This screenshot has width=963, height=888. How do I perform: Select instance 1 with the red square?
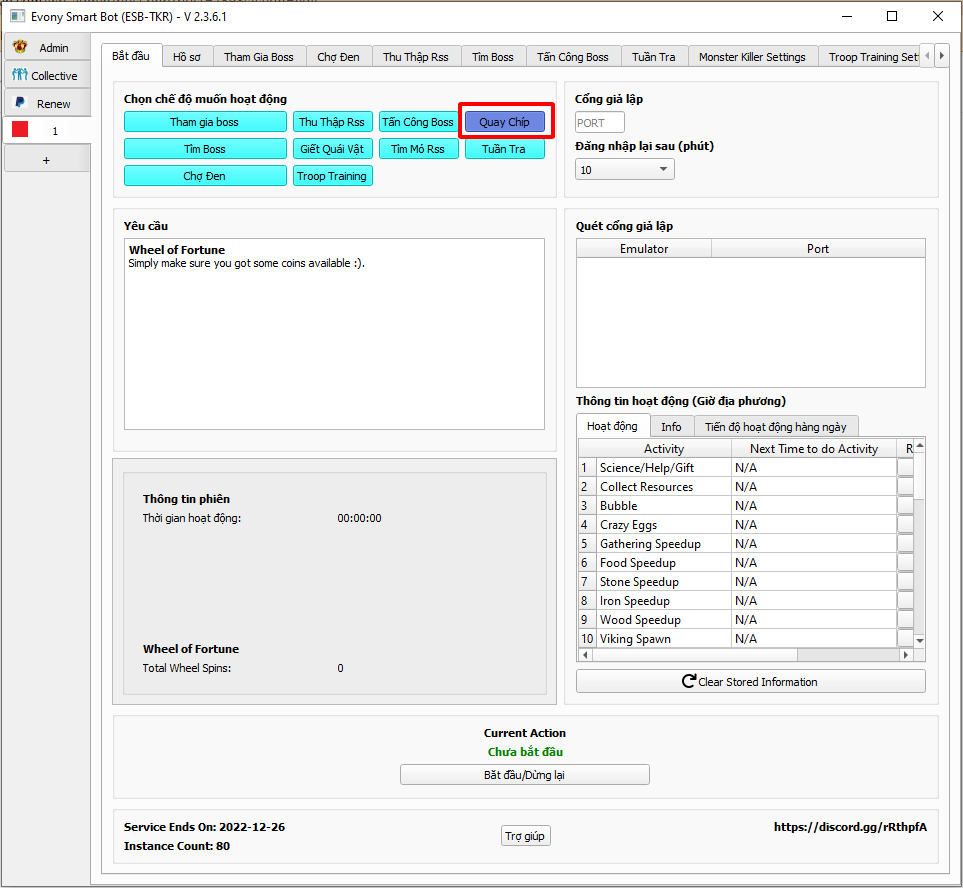click(46, 131)
